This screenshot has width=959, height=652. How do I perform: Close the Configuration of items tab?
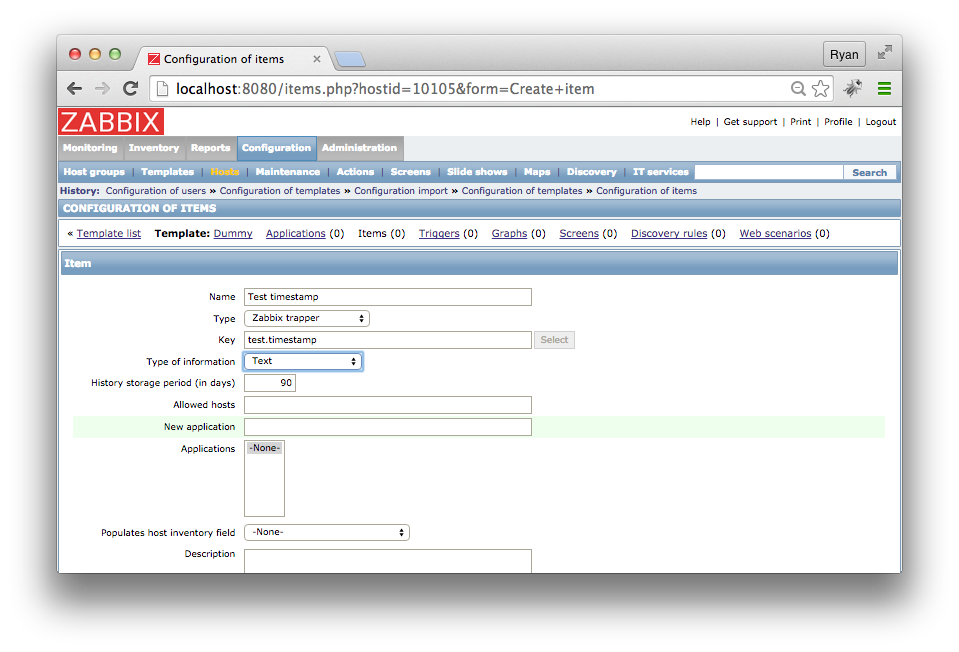(x=317, y=59)
